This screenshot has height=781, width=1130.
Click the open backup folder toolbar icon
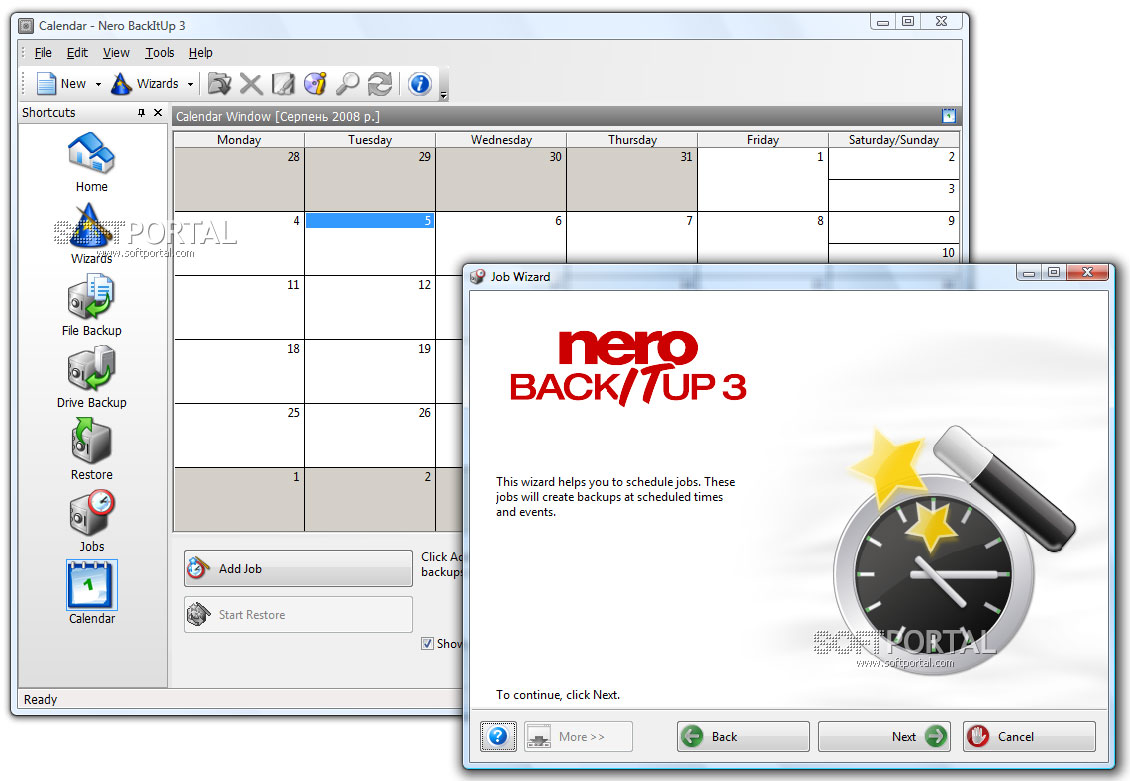[219, 84]
